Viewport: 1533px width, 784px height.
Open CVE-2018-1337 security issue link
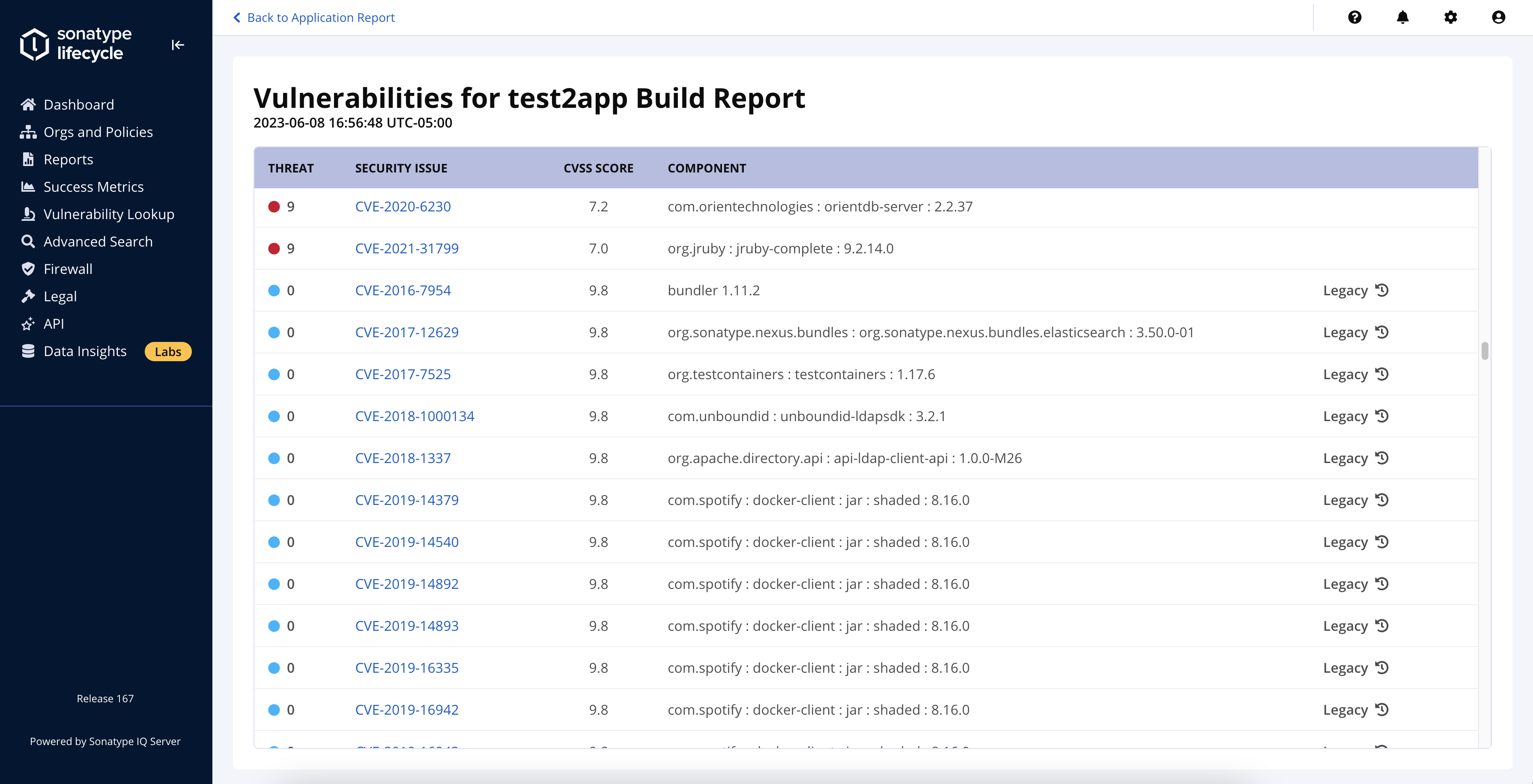click(x=403, y=458)
